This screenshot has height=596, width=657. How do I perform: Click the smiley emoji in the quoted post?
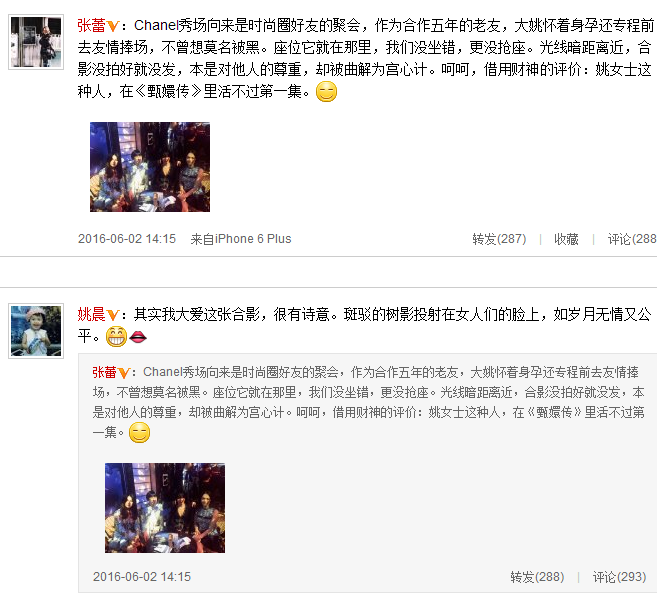tap(140, 433)
